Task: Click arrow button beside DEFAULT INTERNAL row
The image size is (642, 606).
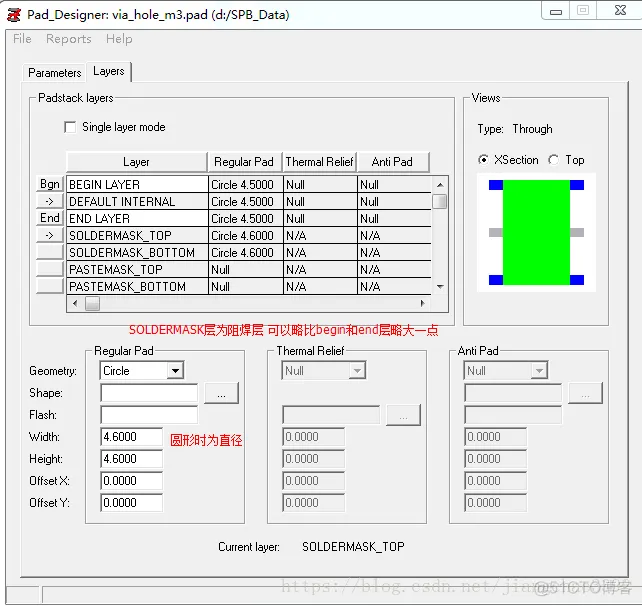Action: click(50, 201)
